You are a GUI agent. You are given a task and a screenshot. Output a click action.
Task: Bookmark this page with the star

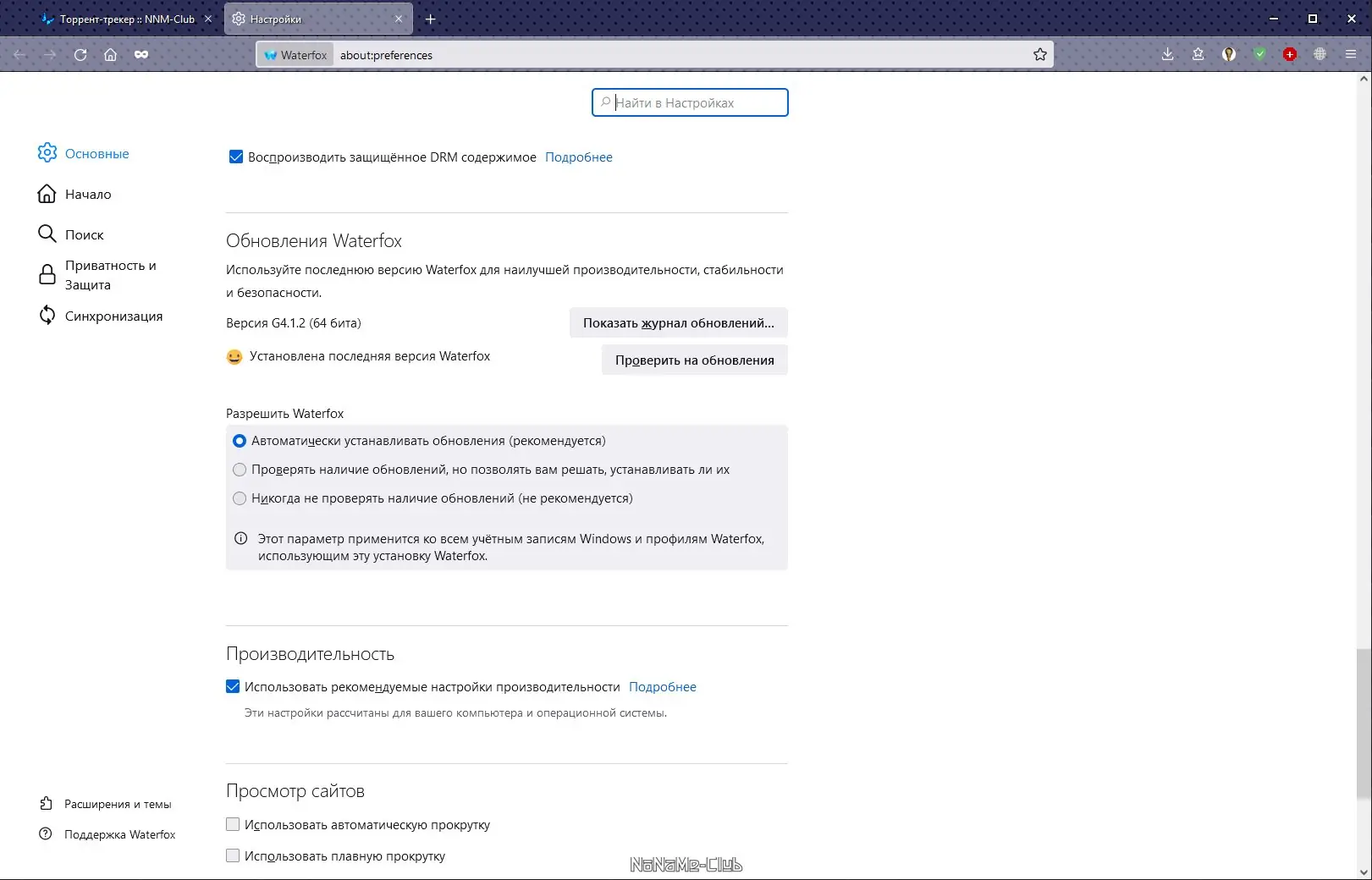click(x=1040, y=55)
